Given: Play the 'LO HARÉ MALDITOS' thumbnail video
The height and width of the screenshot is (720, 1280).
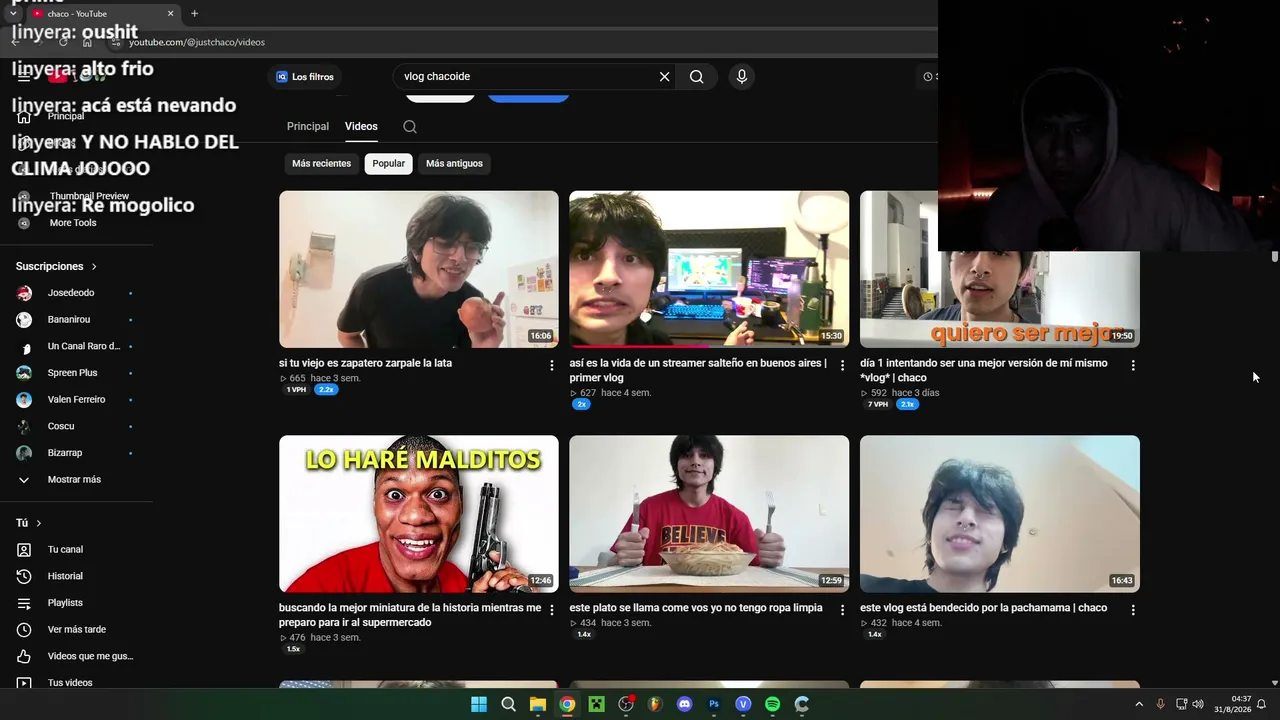Looking at the screenshot, I should [419, 514].
